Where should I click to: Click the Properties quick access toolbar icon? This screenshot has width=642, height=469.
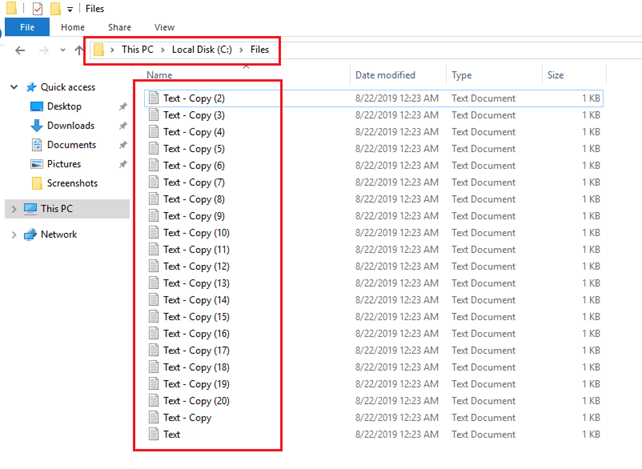click(37, 9)
